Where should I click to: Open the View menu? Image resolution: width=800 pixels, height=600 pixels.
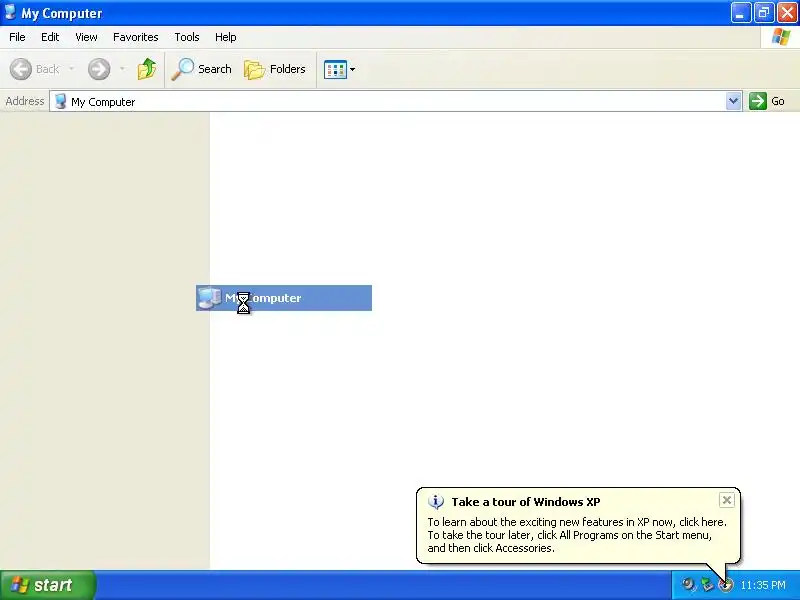click(86, 37)
